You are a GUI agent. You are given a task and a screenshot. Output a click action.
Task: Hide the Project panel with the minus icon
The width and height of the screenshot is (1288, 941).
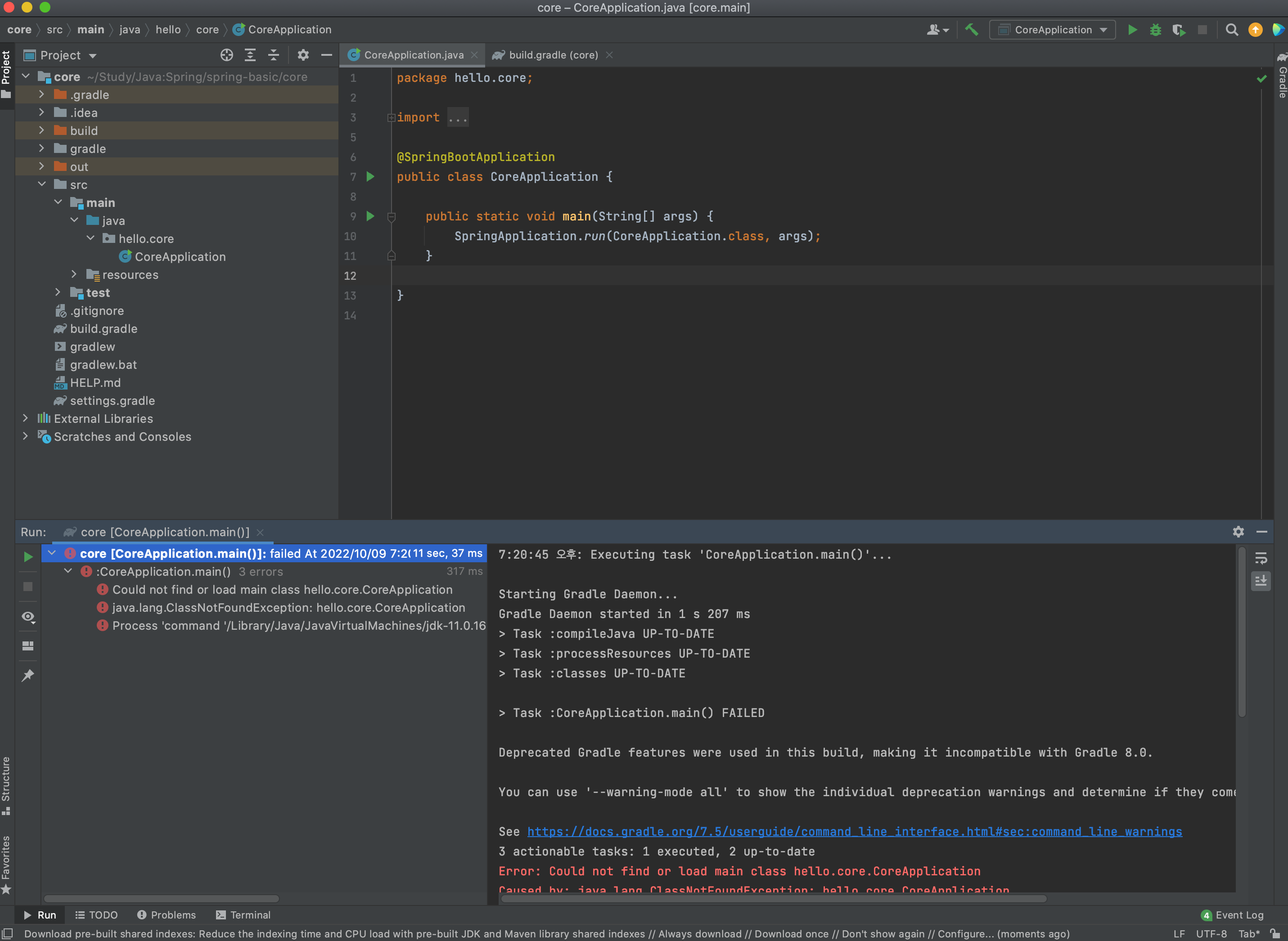(327, 55)
